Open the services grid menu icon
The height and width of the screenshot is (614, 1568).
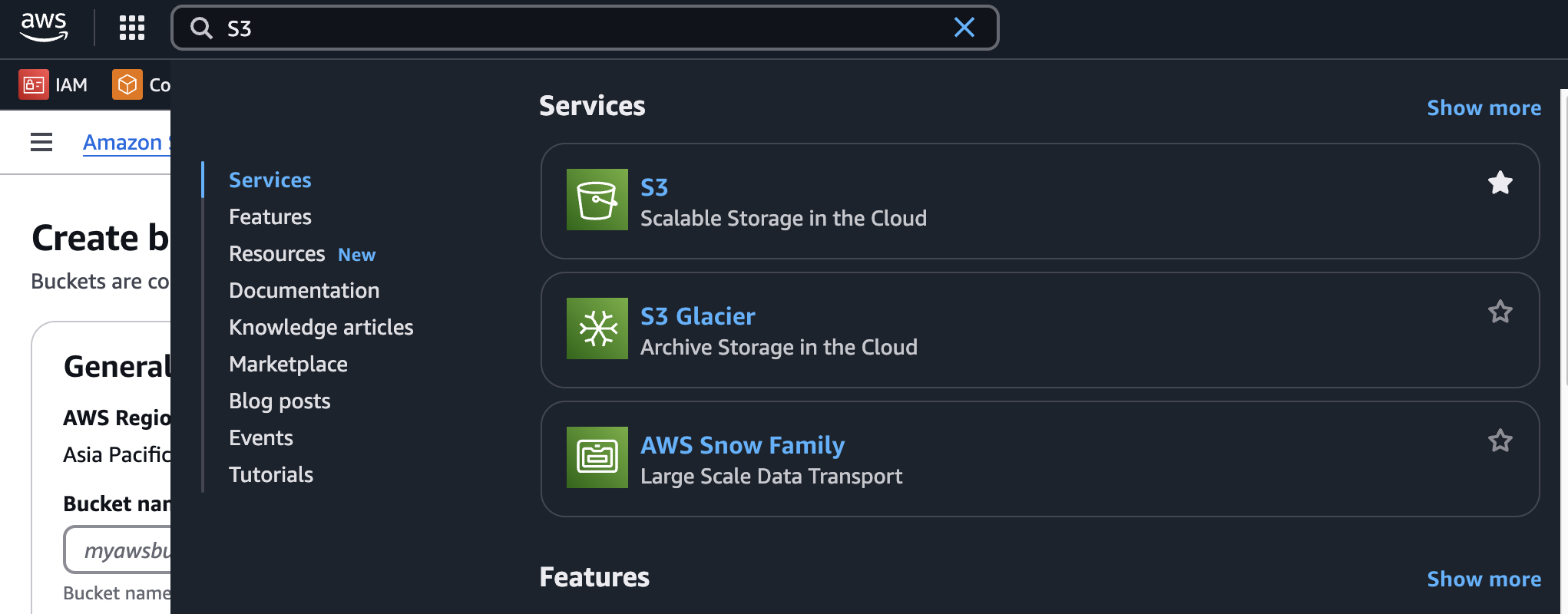point(132,28)
